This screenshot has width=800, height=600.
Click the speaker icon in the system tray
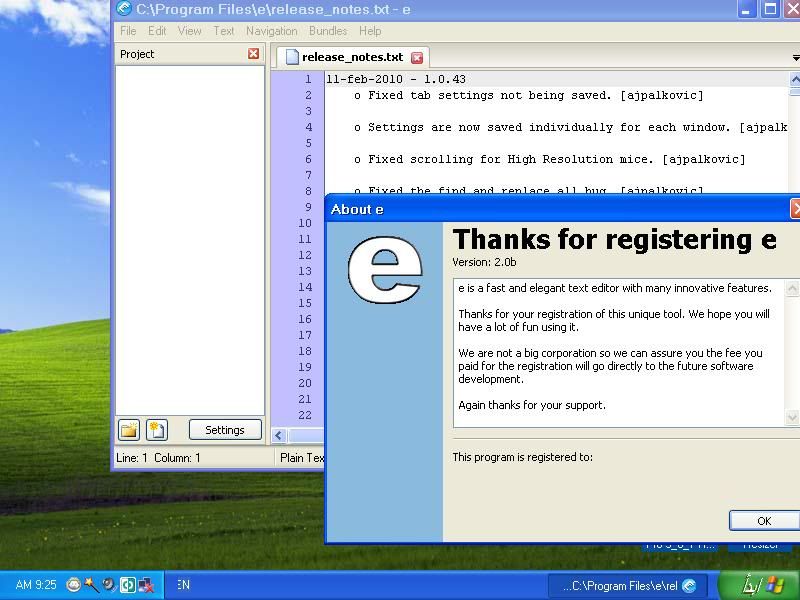[109, 585]
